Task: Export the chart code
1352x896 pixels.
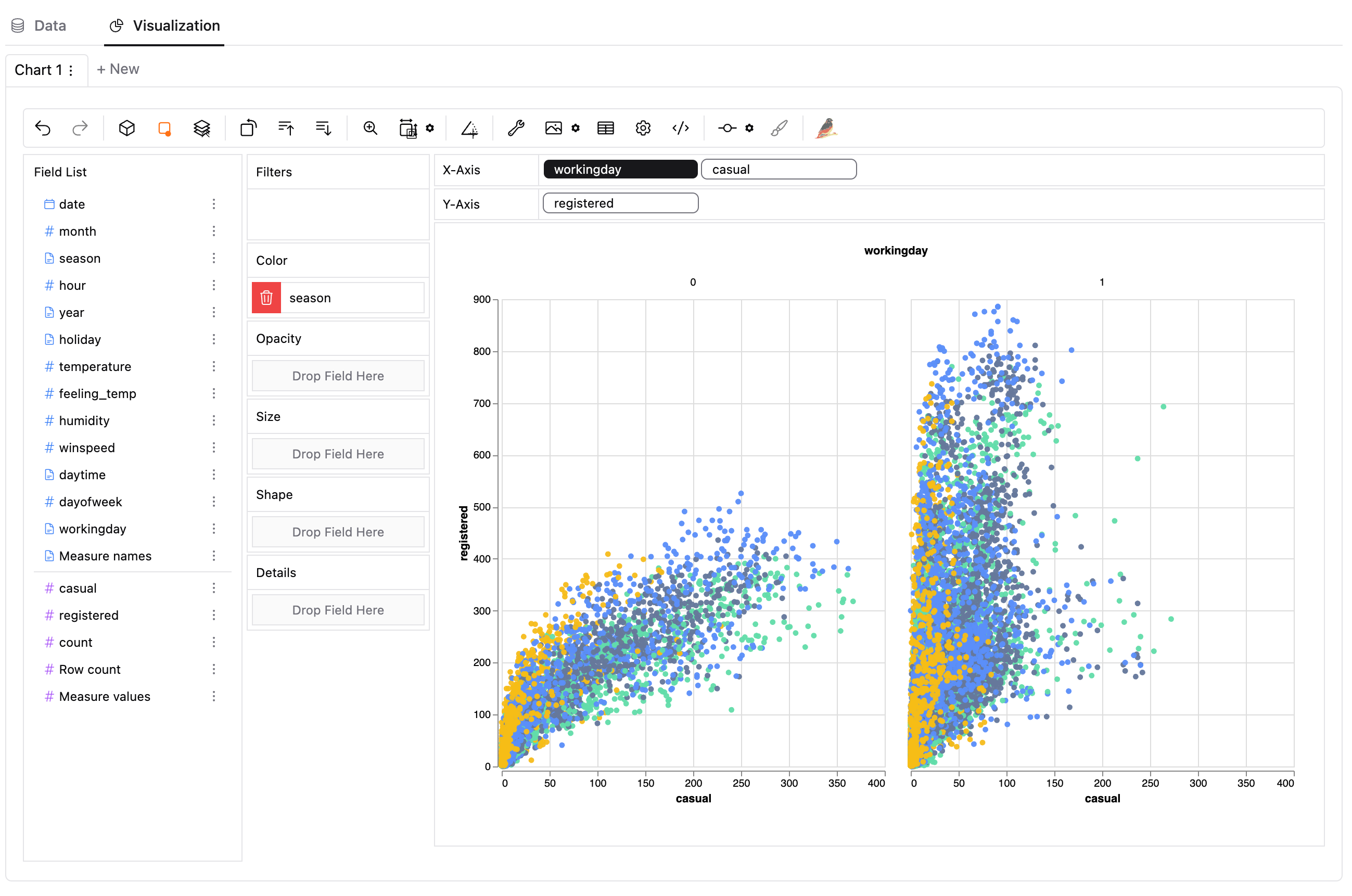Action: coord(680,128)
